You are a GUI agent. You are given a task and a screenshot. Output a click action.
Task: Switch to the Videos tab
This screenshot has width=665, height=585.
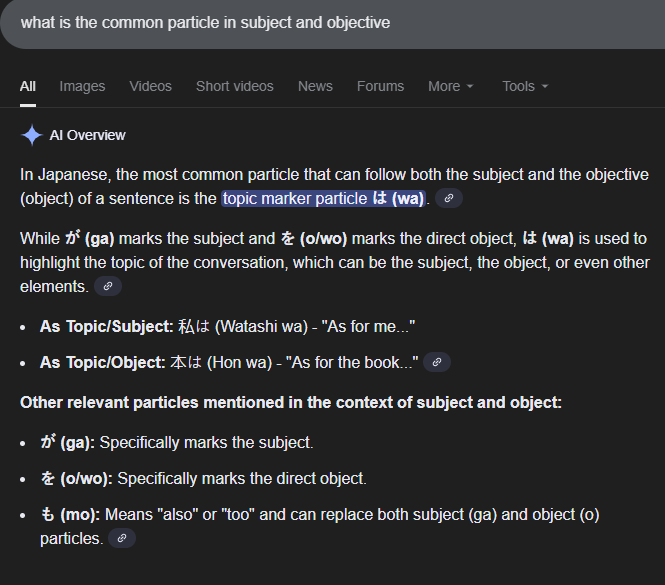coord(151,87)
